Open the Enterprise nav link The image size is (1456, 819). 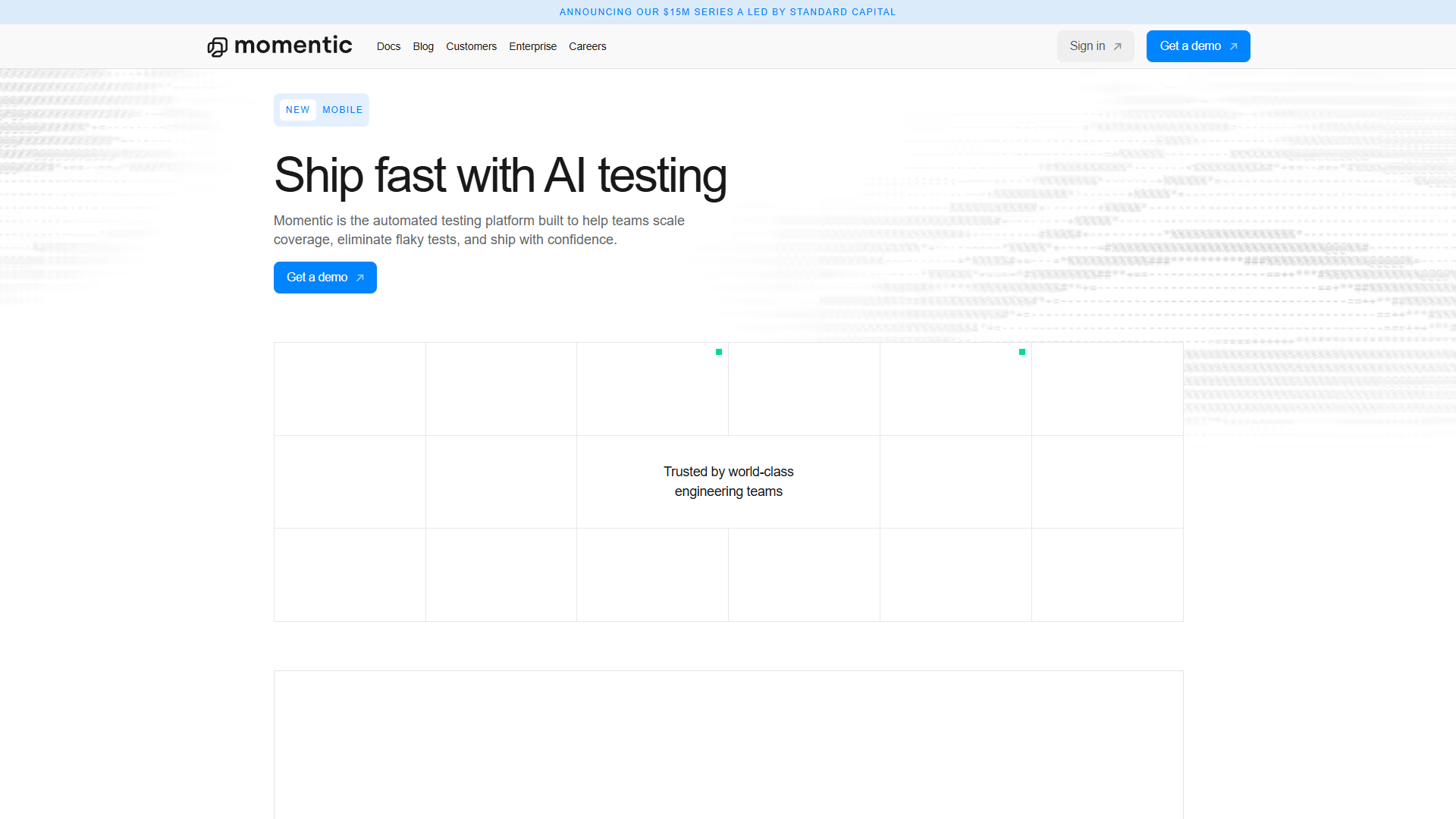tap(532, 46)
